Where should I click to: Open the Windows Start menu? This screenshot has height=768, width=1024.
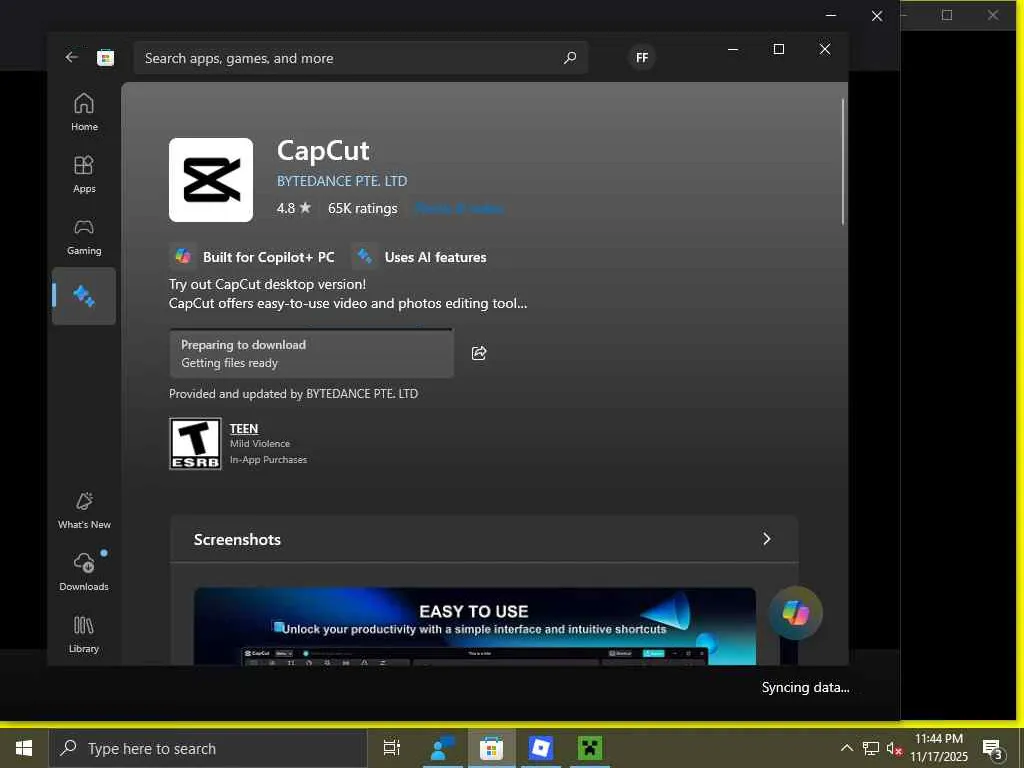click(x=24, y=748)
